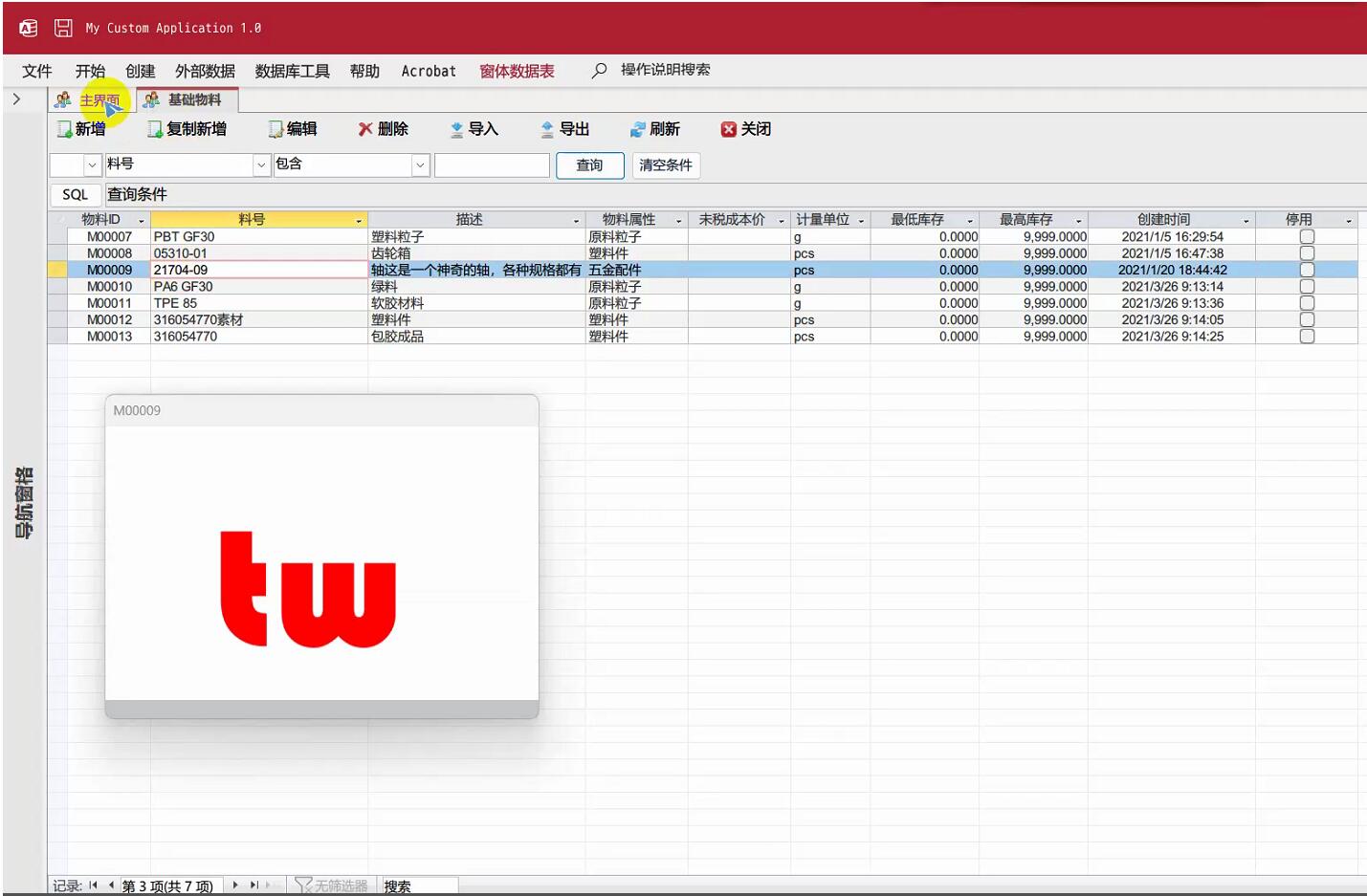Click the red 删除 (Delete) X icon
This screenshot has width=1367, height=896.
click(x=365, y=129)
